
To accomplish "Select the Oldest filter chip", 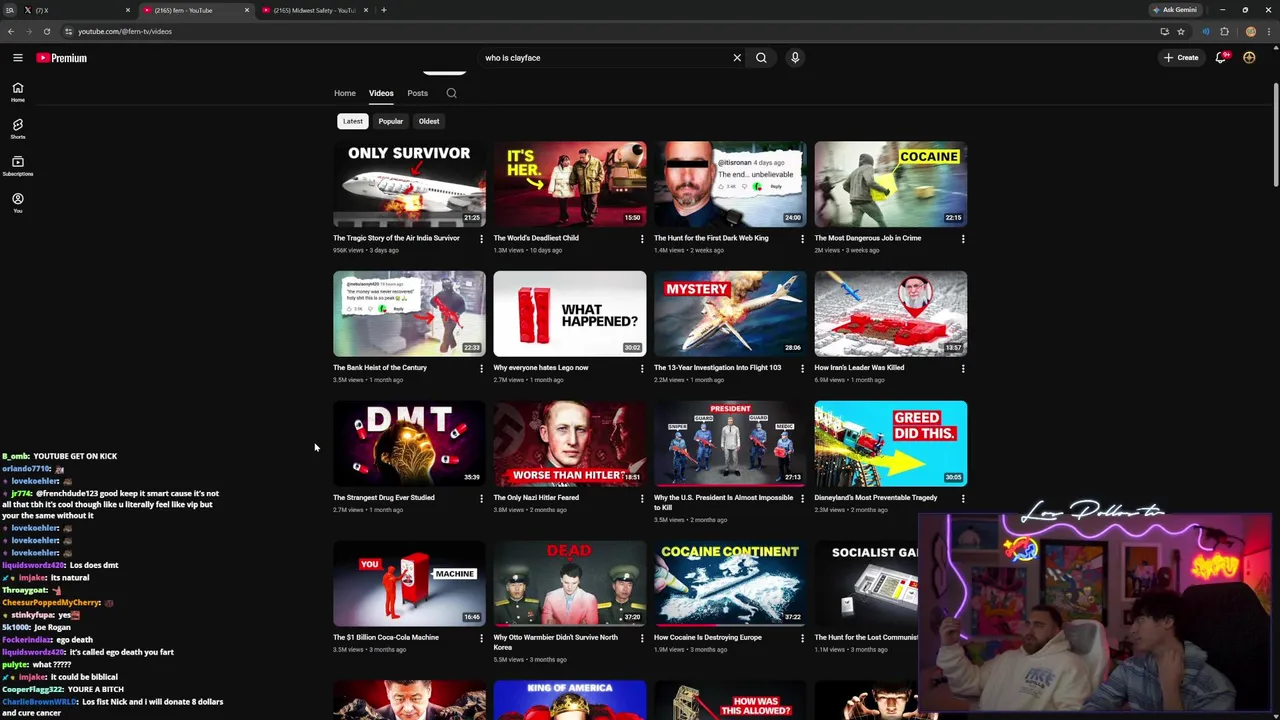I will [429, 121].
